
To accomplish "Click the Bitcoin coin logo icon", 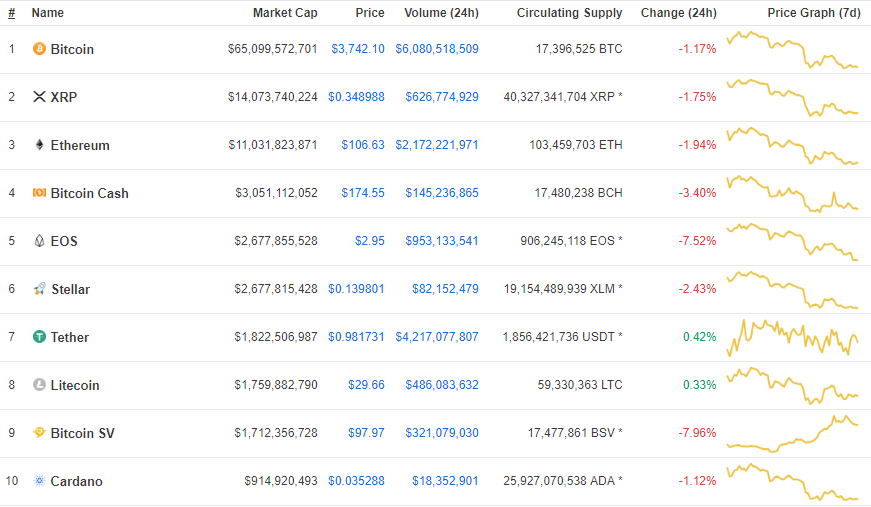I will click(x=40, y=49).
